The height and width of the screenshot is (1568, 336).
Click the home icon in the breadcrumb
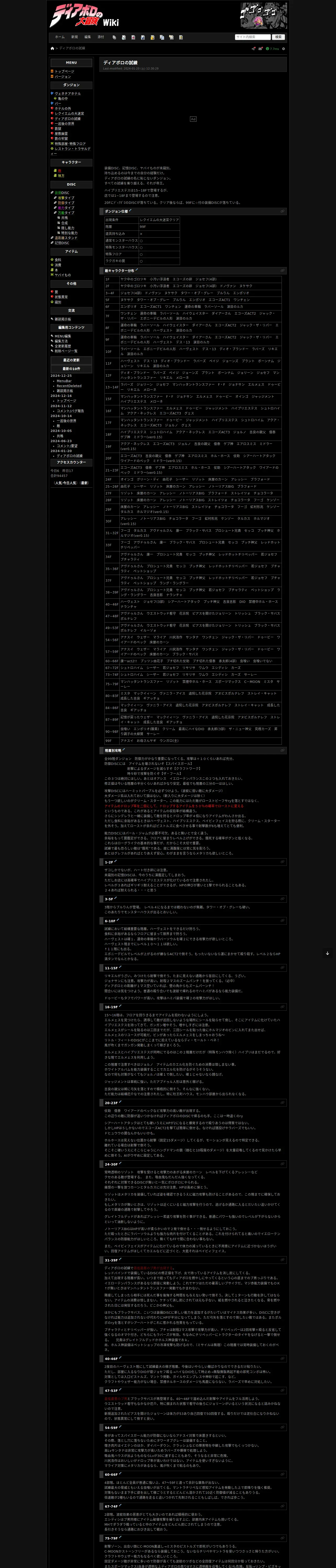click(52, 48)
